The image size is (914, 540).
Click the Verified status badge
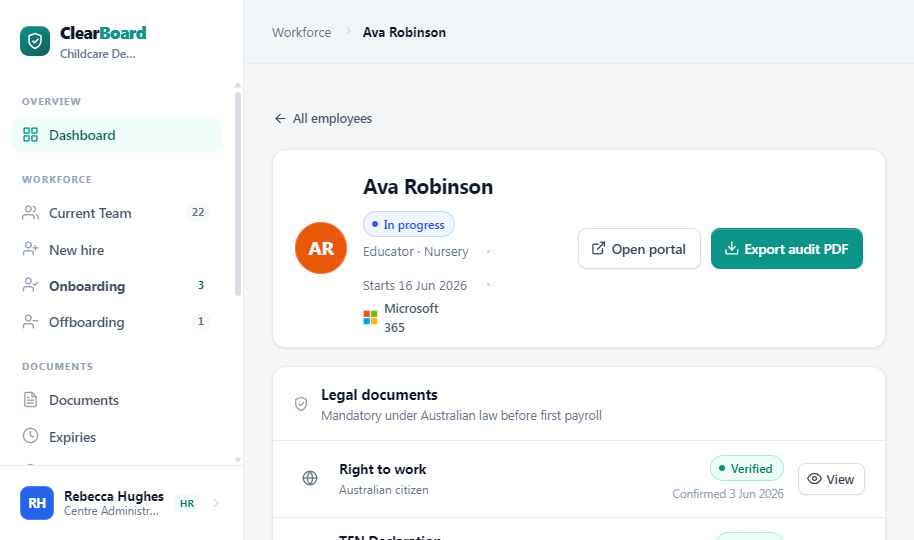[x=747, y=468]
